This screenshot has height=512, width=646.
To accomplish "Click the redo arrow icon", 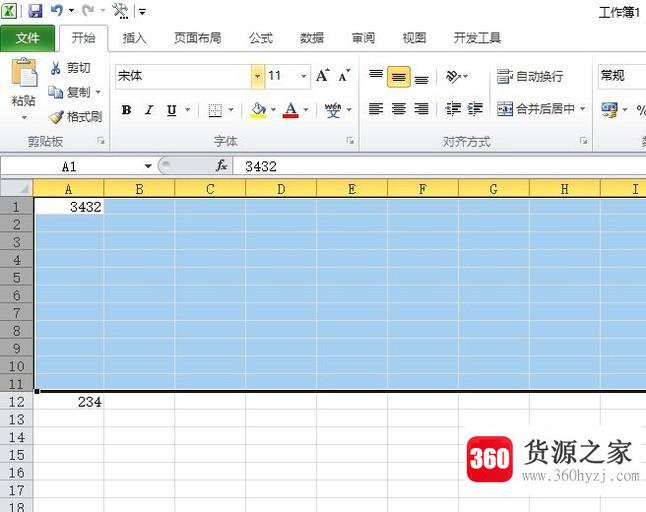I will (x=87, y=10).
